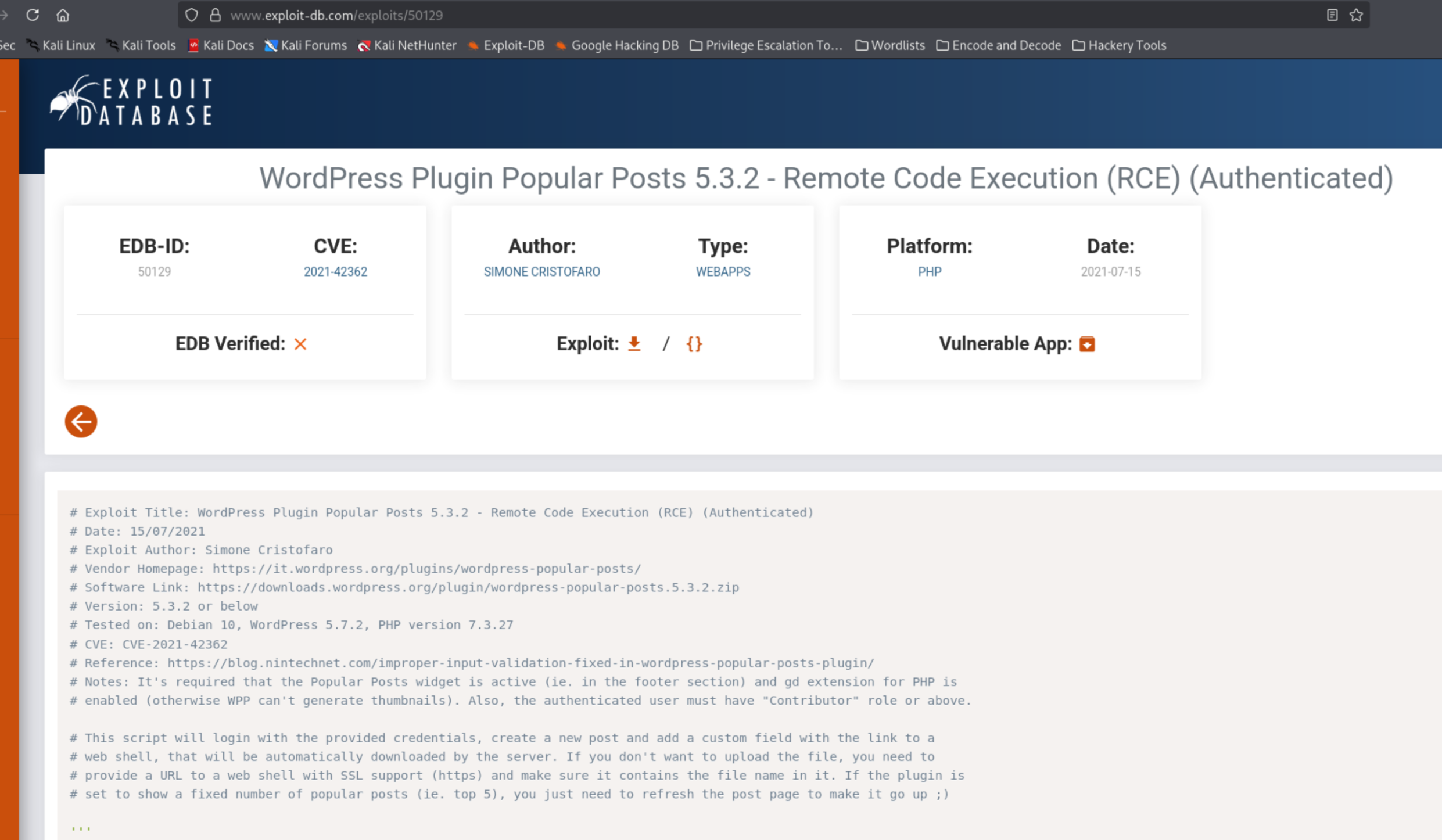This screenshot has height=840, width=1442.
Task: Click the 'Exploit Author: Simone Cristofaro' line
Action: [201, 550]
